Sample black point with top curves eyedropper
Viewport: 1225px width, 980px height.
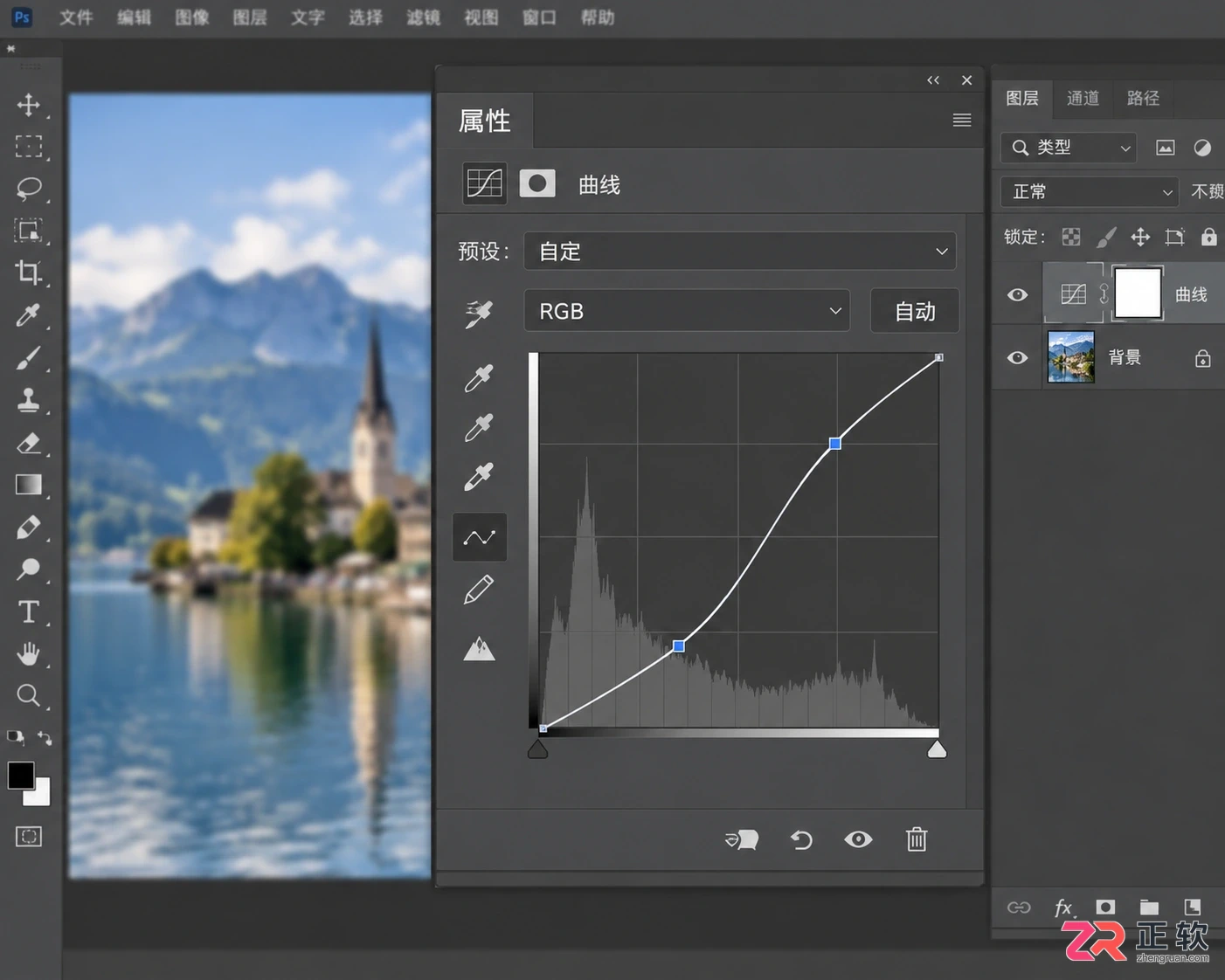(479, 377)
